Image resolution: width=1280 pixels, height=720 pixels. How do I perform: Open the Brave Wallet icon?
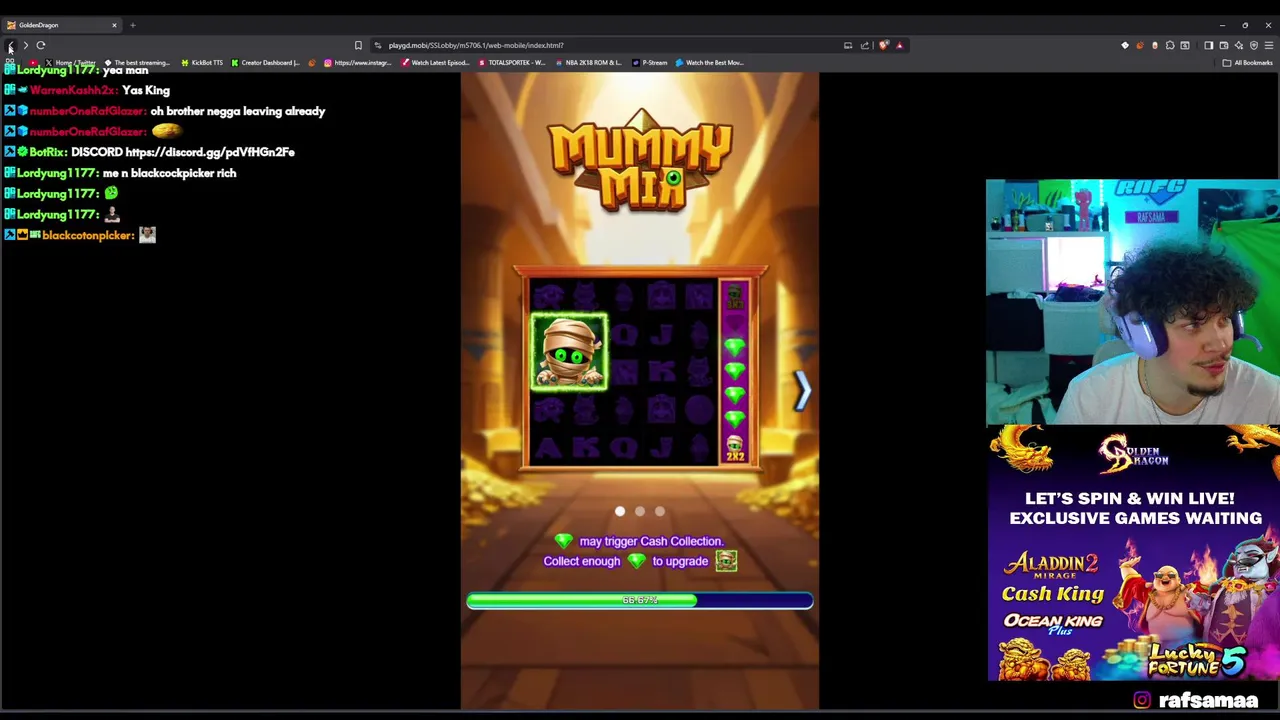(1223, 45)
